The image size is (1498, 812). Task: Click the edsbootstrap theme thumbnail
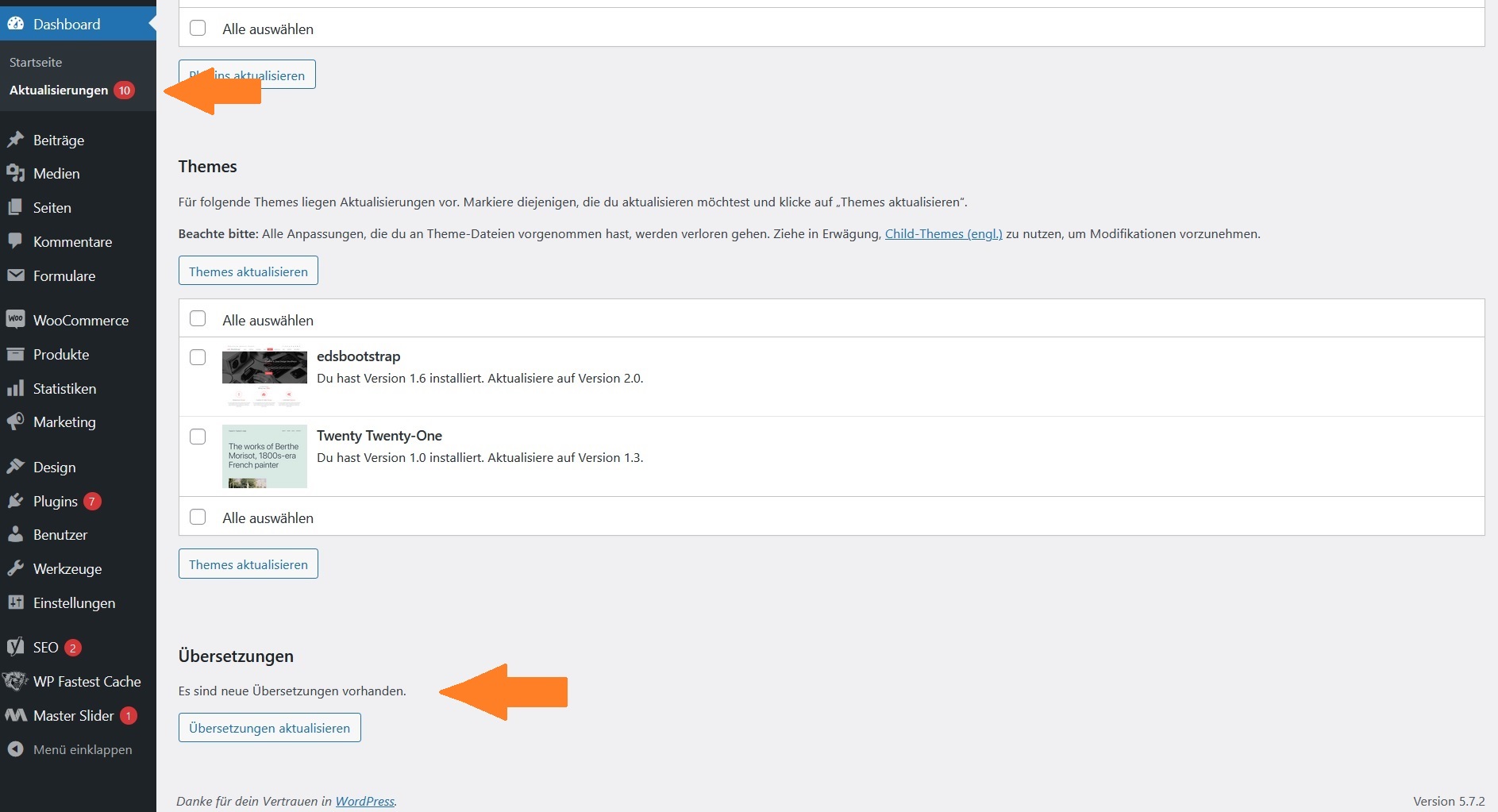pos(264,376)
